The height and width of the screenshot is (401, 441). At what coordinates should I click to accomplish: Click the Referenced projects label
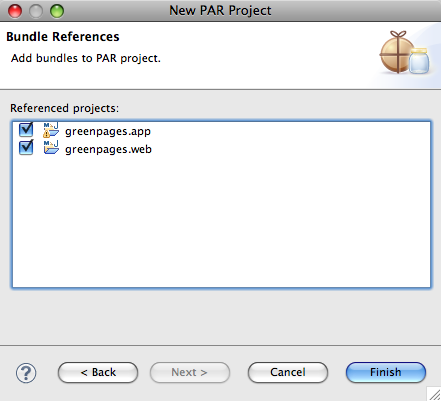pyautogui.click(x=64, y=108)
